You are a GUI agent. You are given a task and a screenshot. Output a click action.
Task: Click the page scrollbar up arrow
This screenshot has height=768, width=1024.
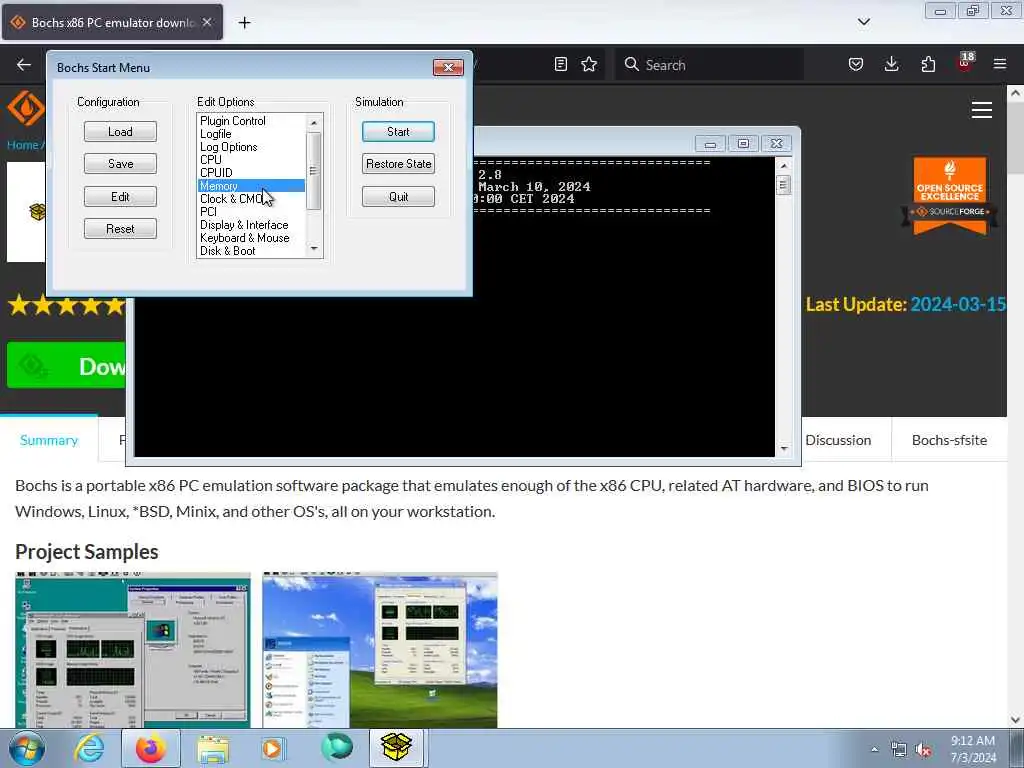1016,93
